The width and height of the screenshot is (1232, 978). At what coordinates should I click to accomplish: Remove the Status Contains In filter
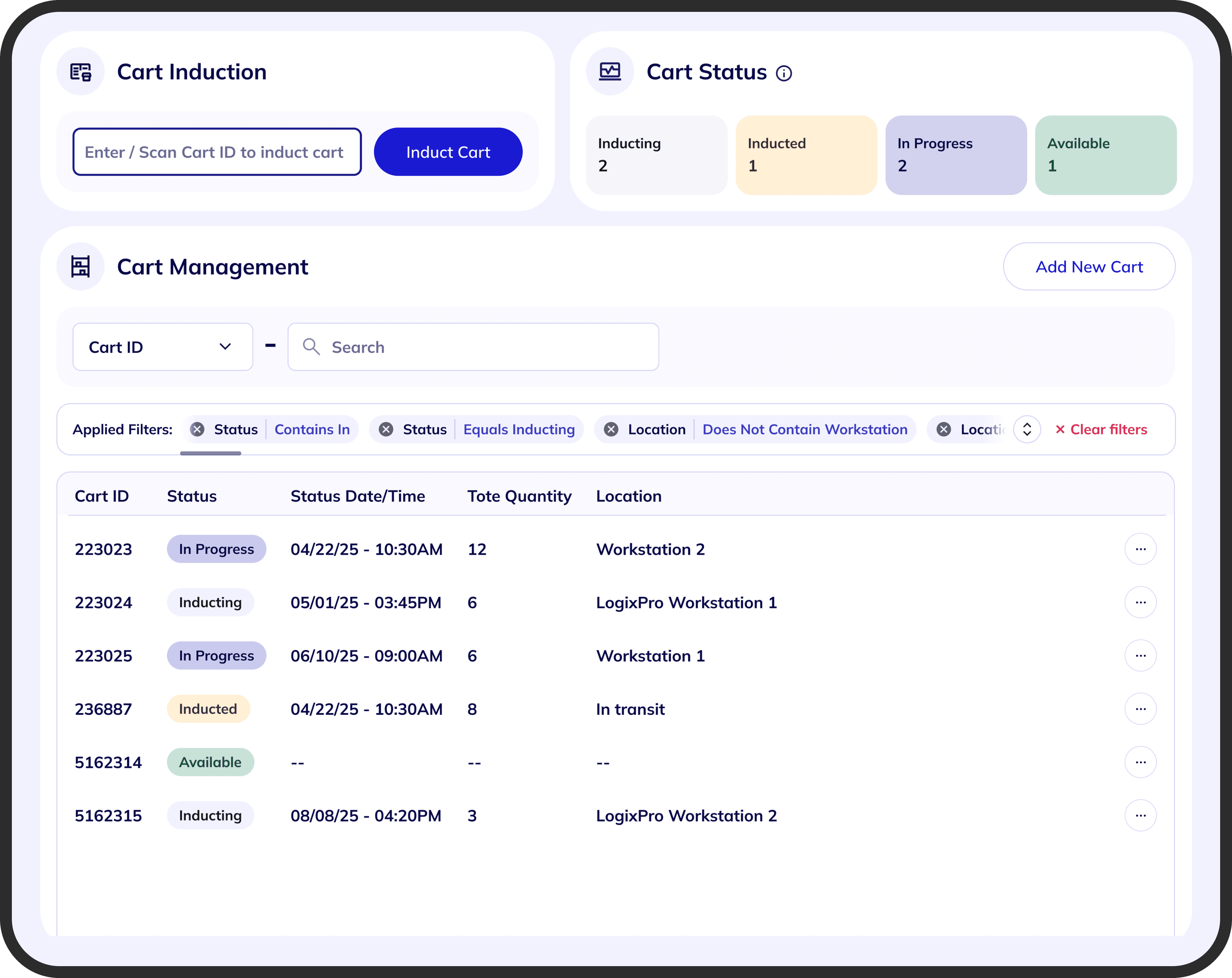(x=197, y=429)
